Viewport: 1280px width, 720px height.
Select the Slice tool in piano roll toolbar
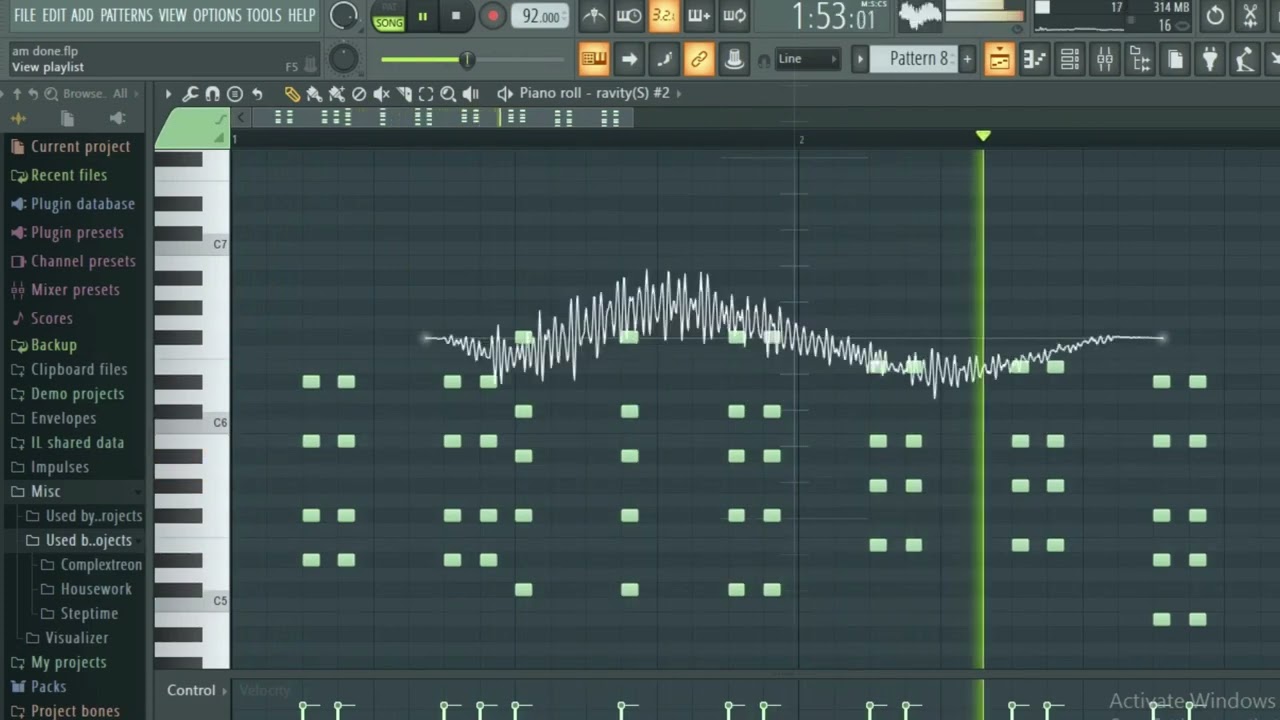(403, 94)
